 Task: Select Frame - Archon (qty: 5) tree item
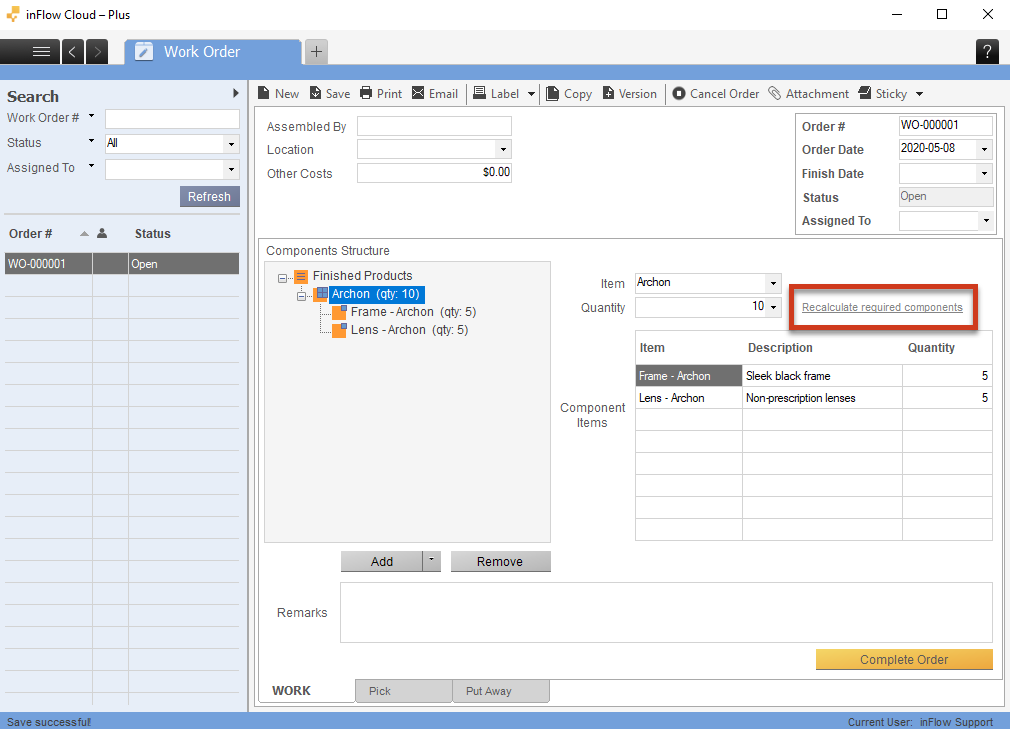413,312
